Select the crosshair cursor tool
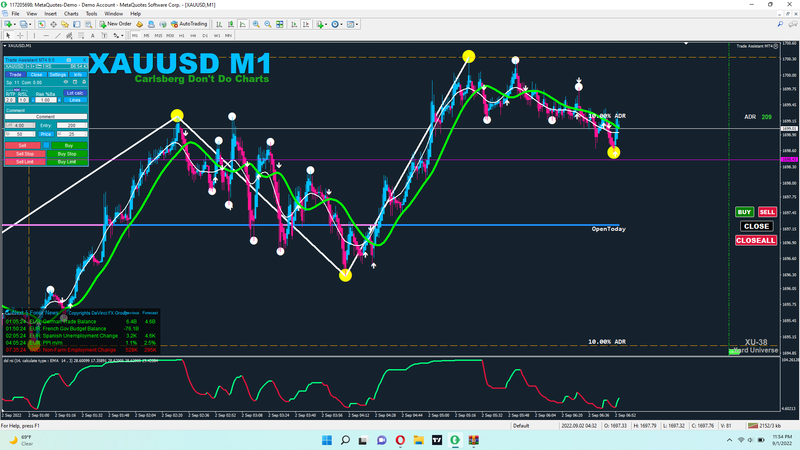This screenshot has height=450, width=800. pyautogui.click(x=20, y=36)
